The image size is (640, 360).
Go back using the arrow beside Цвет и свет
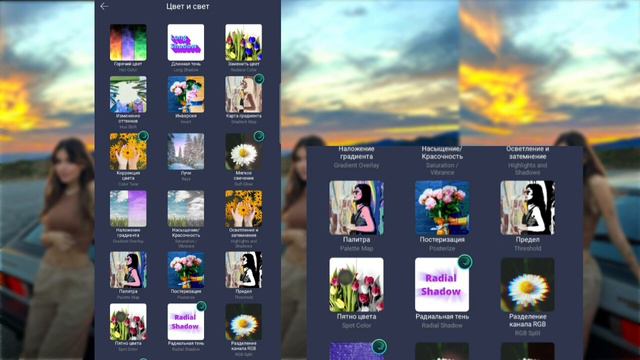tap(104, 6)
